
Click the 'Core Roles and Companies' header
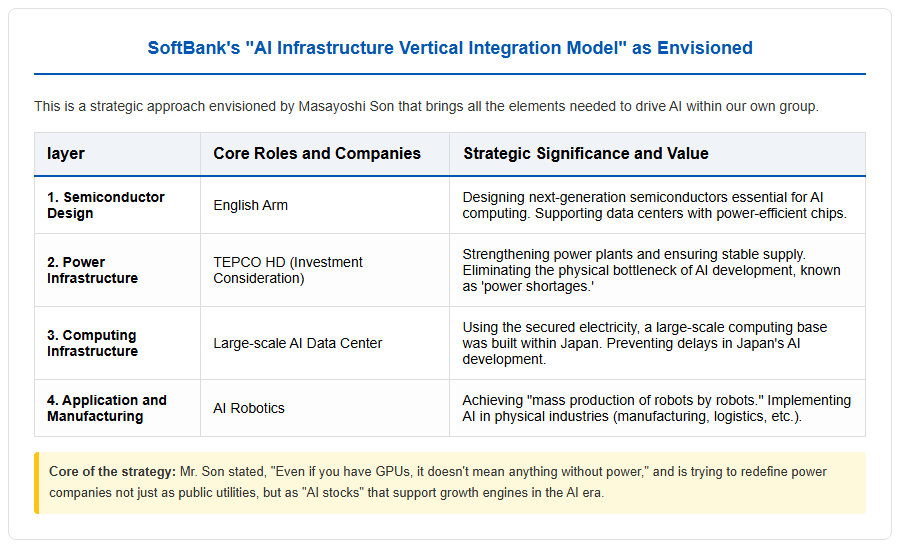pyautogui.click(x=317, y=153)
